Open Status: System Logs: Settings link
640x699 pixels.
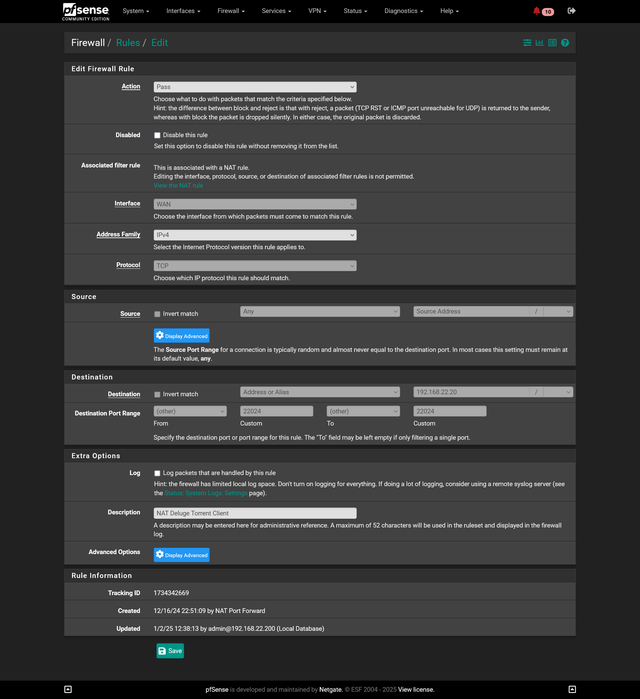tap(206, 493)
